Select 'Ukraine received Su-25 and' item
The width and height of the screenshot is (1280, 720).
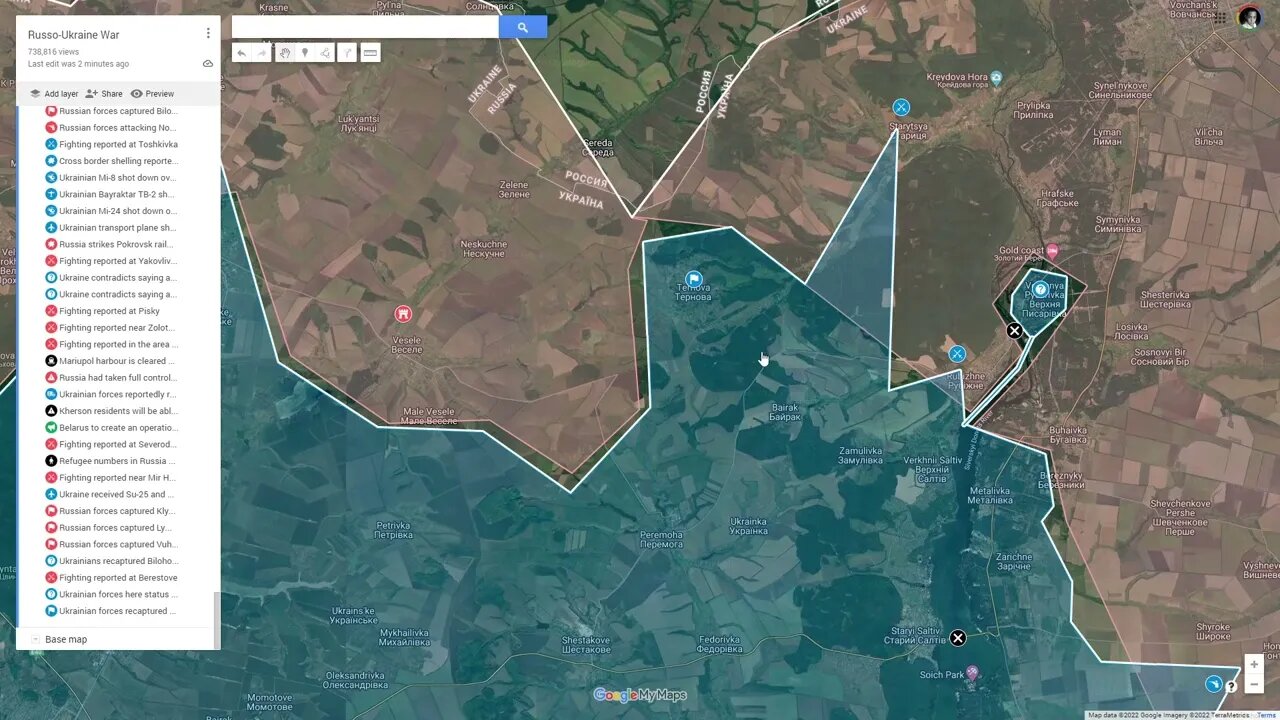tap(111, 494)
